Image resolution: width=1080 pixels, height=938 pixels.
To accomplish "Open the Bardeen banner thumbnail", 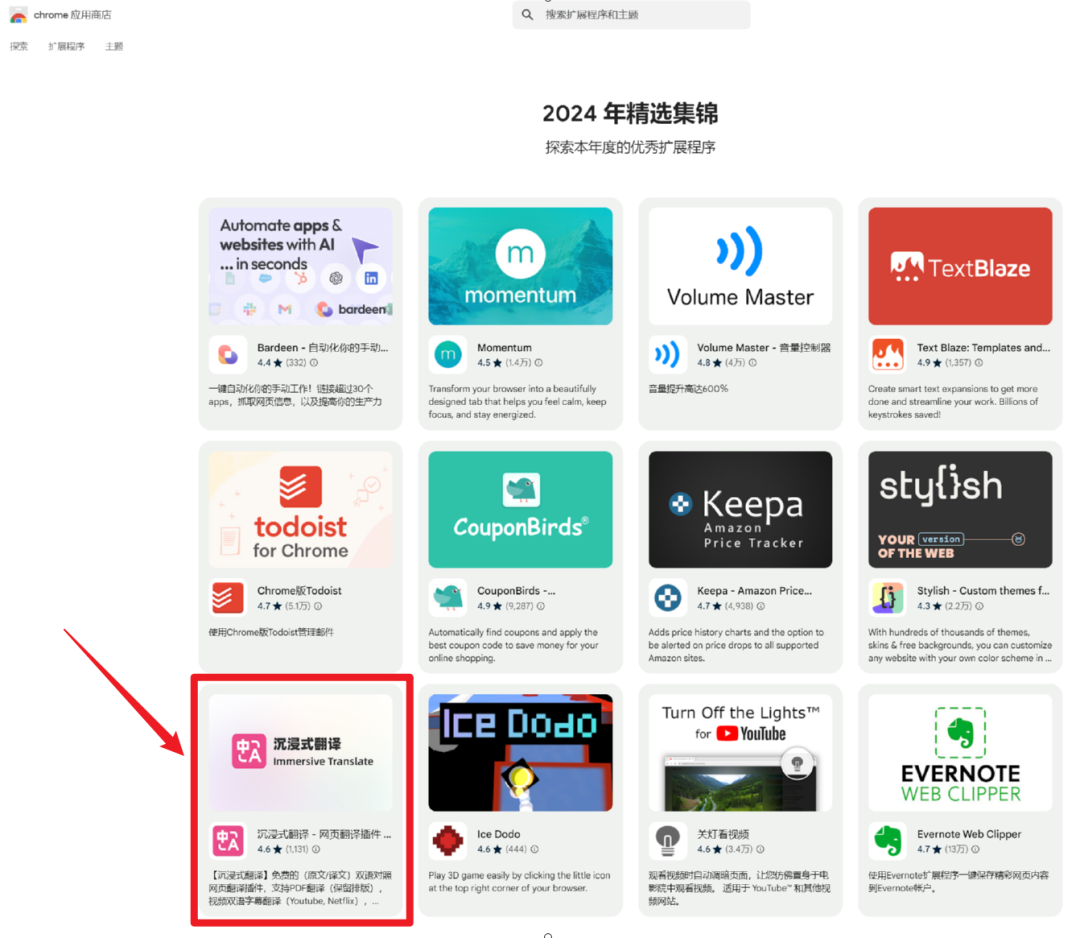I will (x=300, y=266).
